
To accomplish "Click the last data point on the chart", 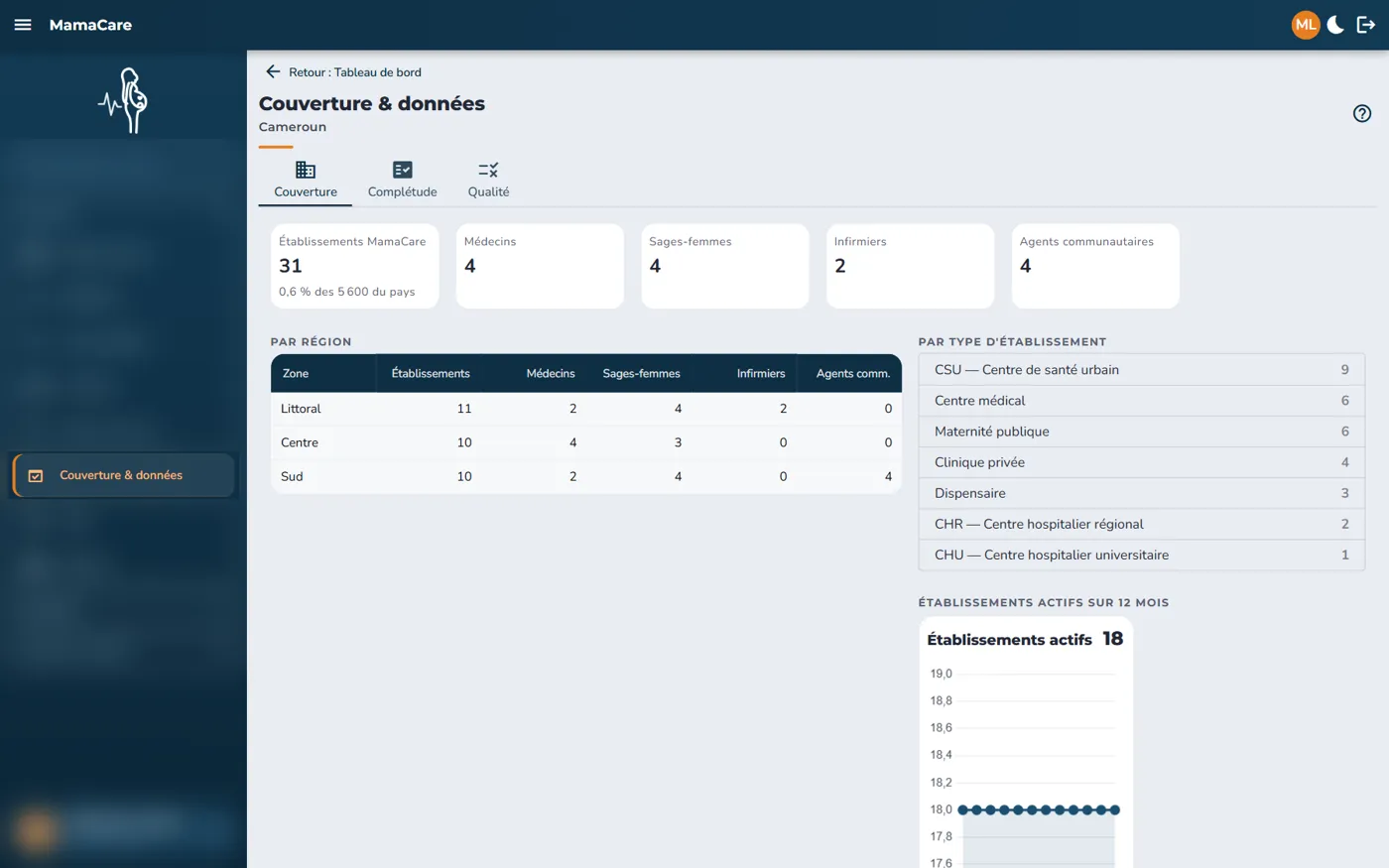I will pos(1115,809).
